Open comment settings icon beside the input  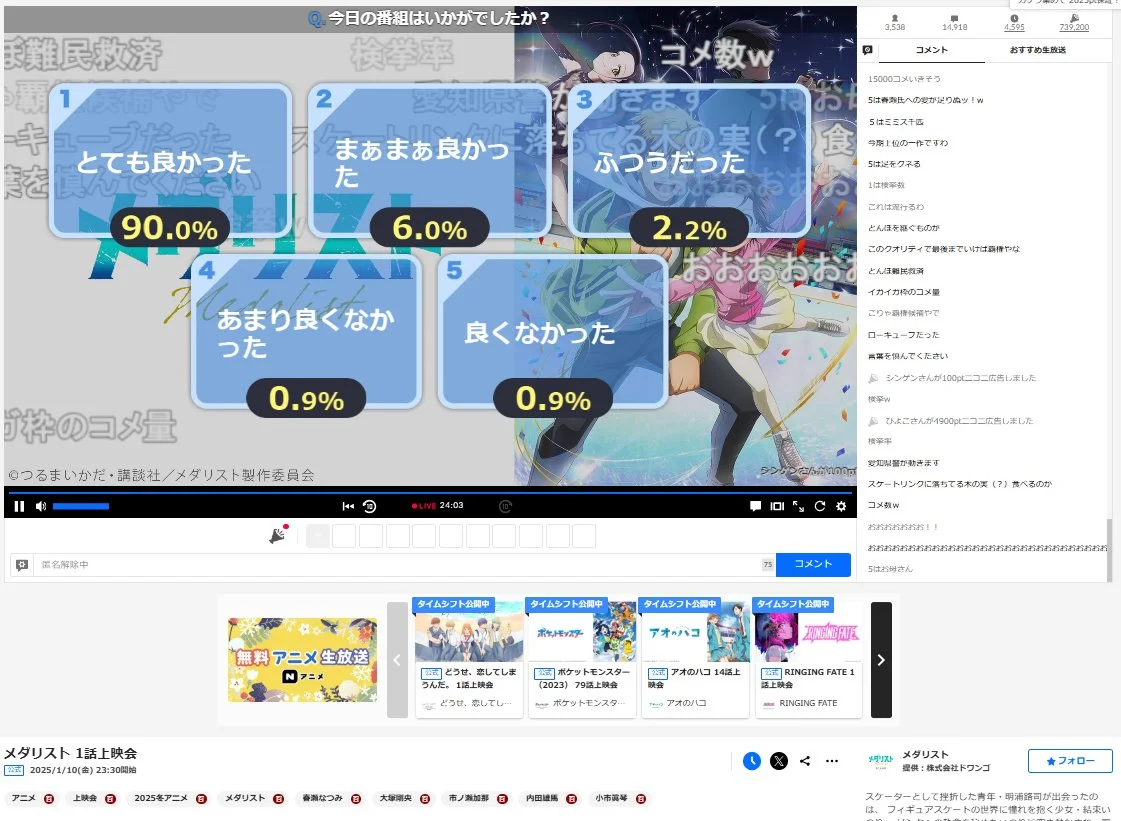point(22,565)
